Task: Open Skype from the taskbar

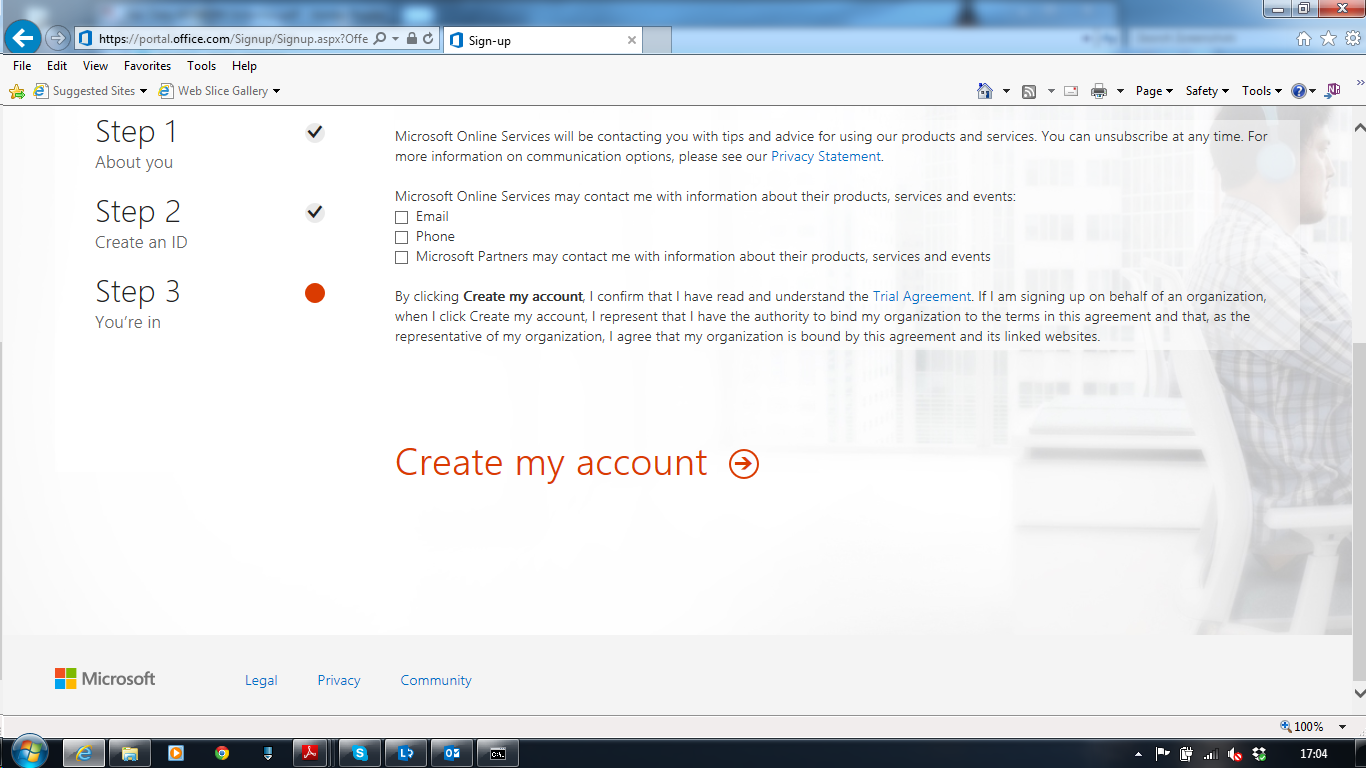Action: tap(359, 753)
